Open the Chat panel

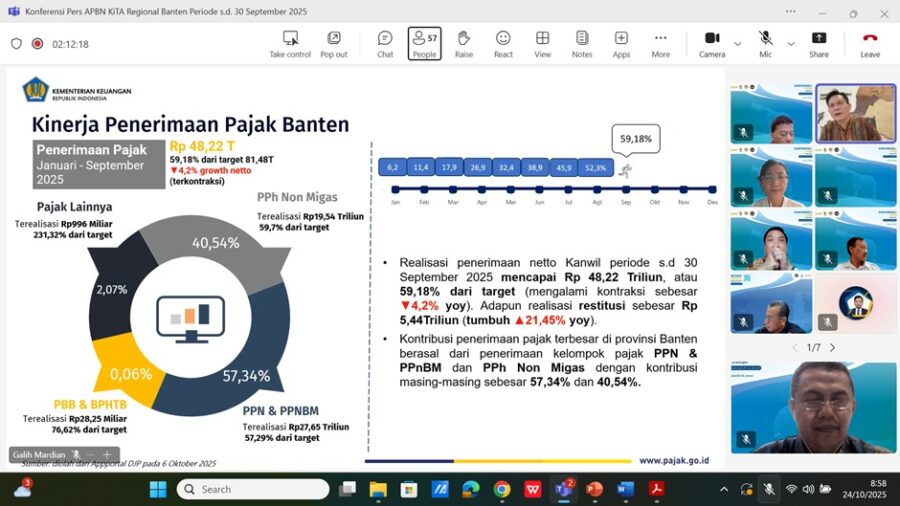385,43
